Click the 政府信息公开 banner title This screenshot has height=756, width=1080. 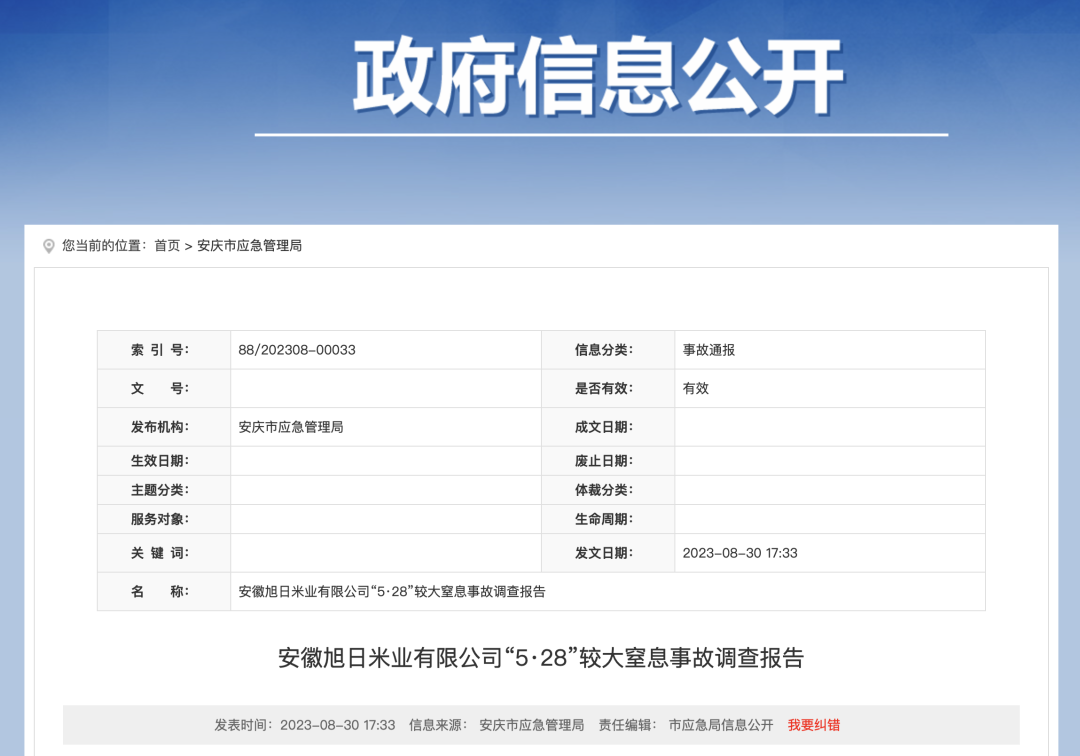tap(598, 78)
